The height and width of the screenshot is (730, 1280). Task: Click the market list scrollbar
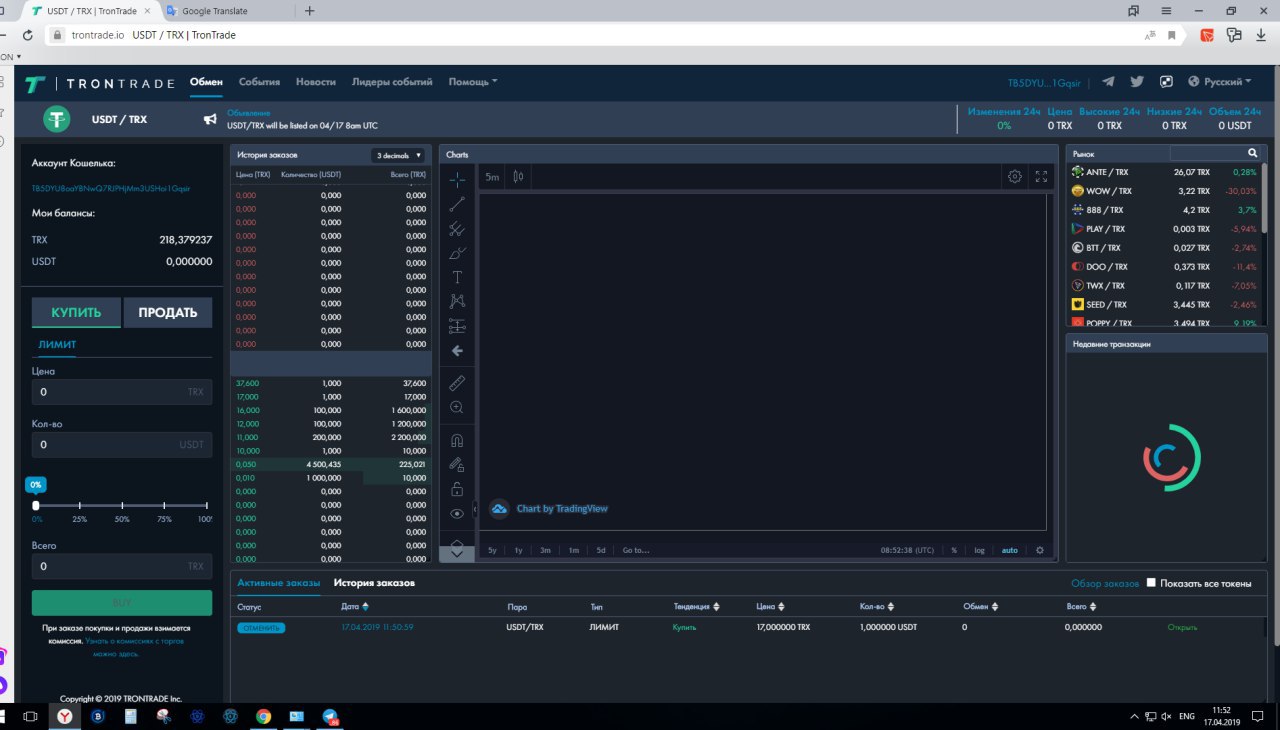pos(1264,199)
